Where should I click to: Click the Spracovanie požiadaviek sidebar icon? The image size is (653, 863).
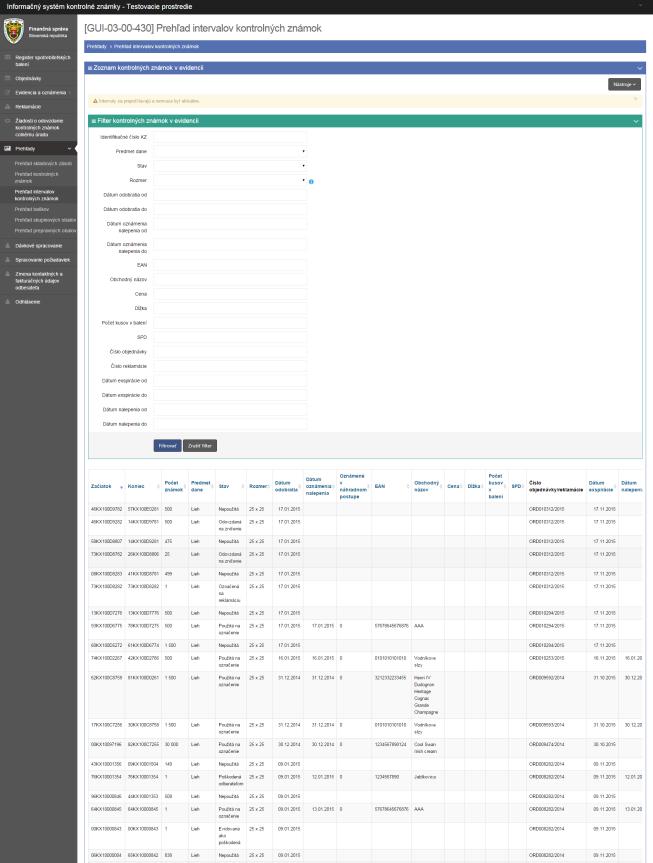click(x=8, y=260)
